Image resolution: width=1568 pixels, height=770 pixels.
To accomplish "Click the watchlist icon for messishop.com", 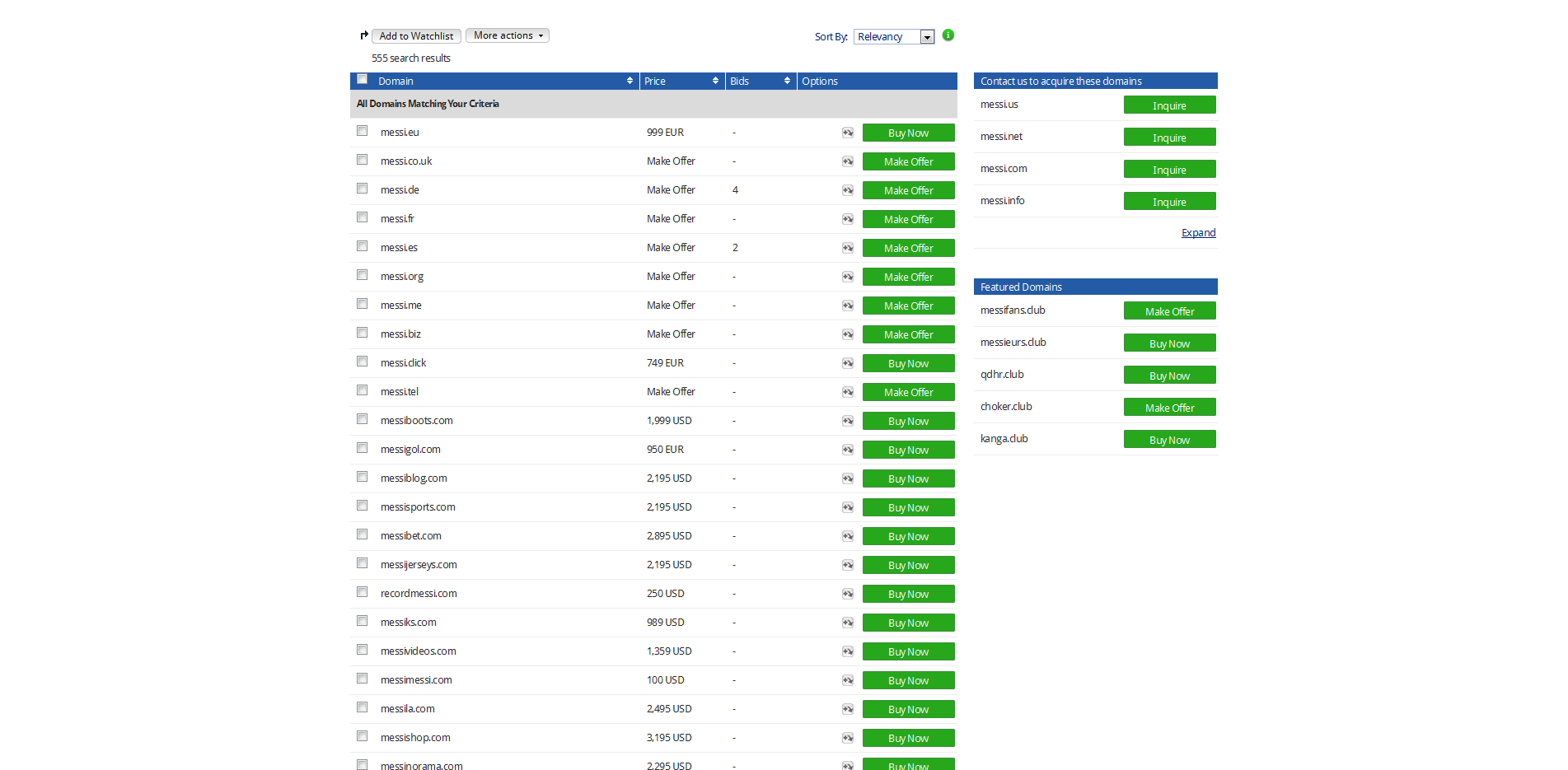I will [848, 738].
